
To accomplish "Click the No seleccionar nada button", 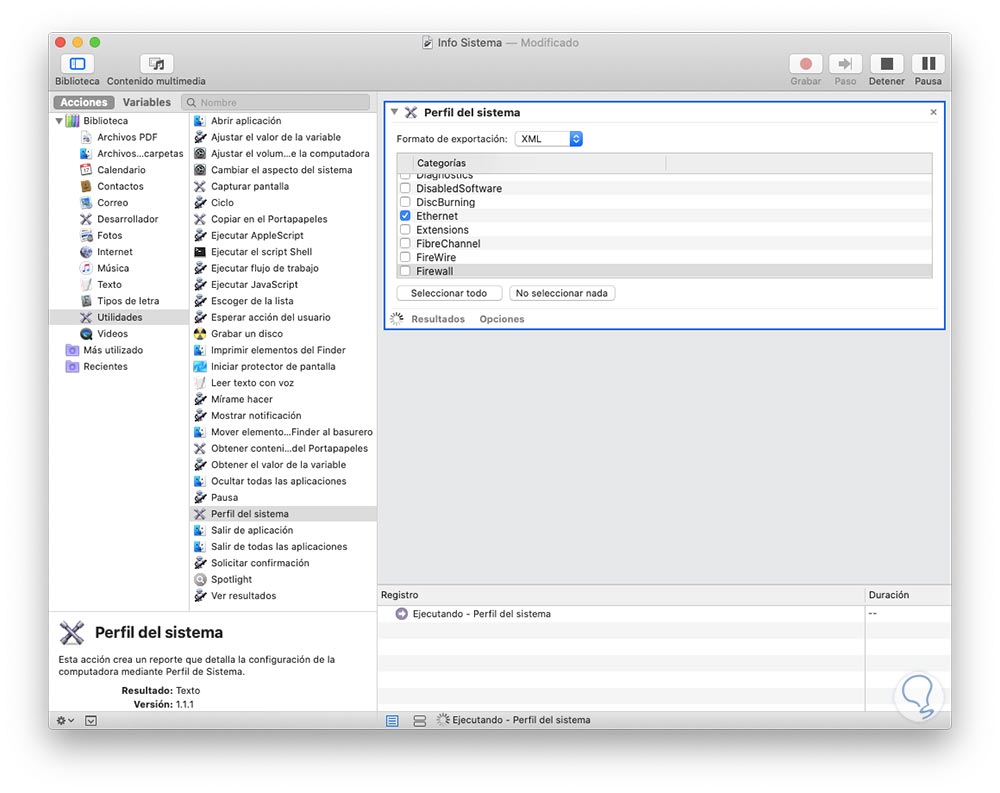I will click(x=562, y=293).
